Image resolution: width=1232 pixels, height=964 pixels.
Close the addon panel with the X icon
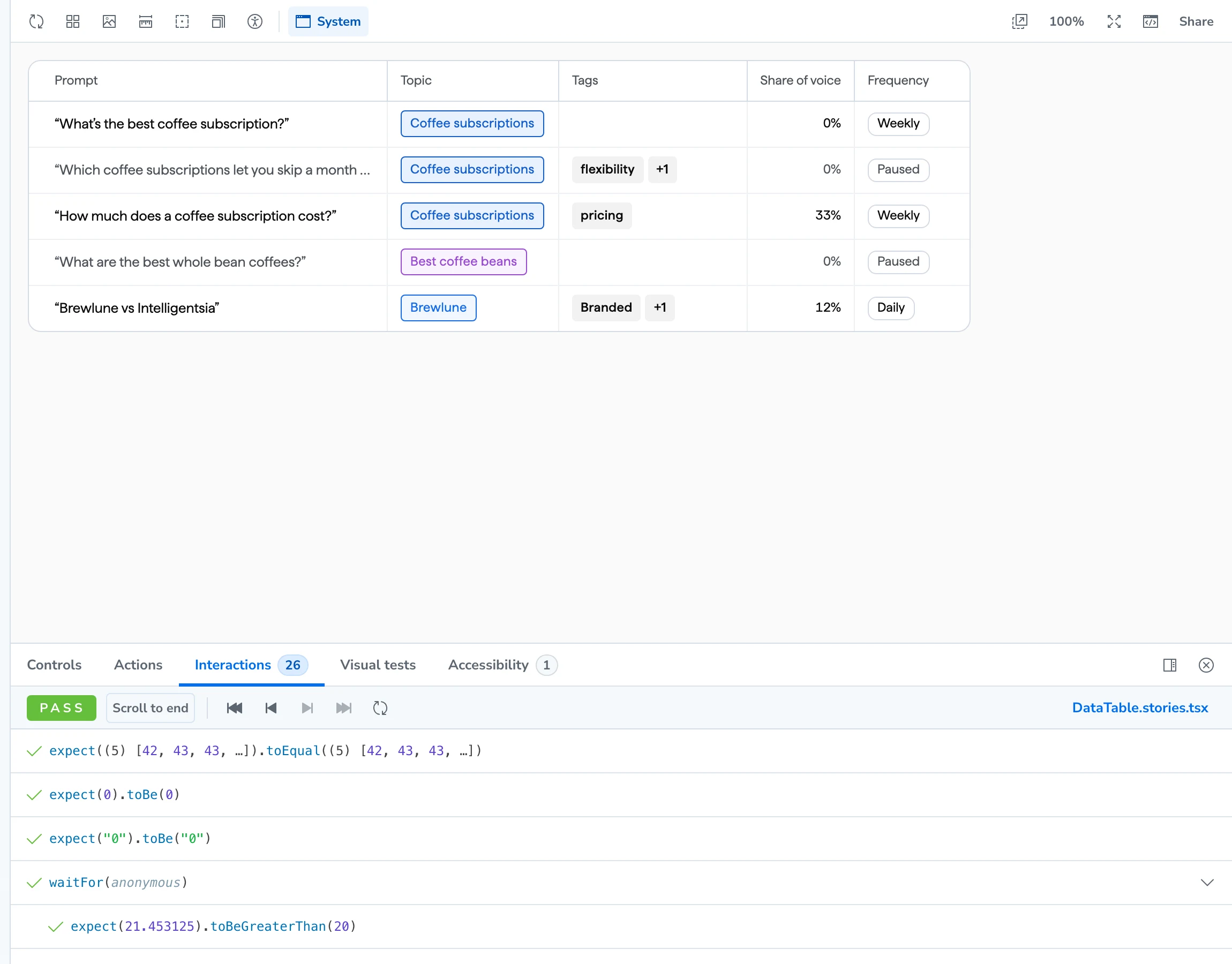1206,665
